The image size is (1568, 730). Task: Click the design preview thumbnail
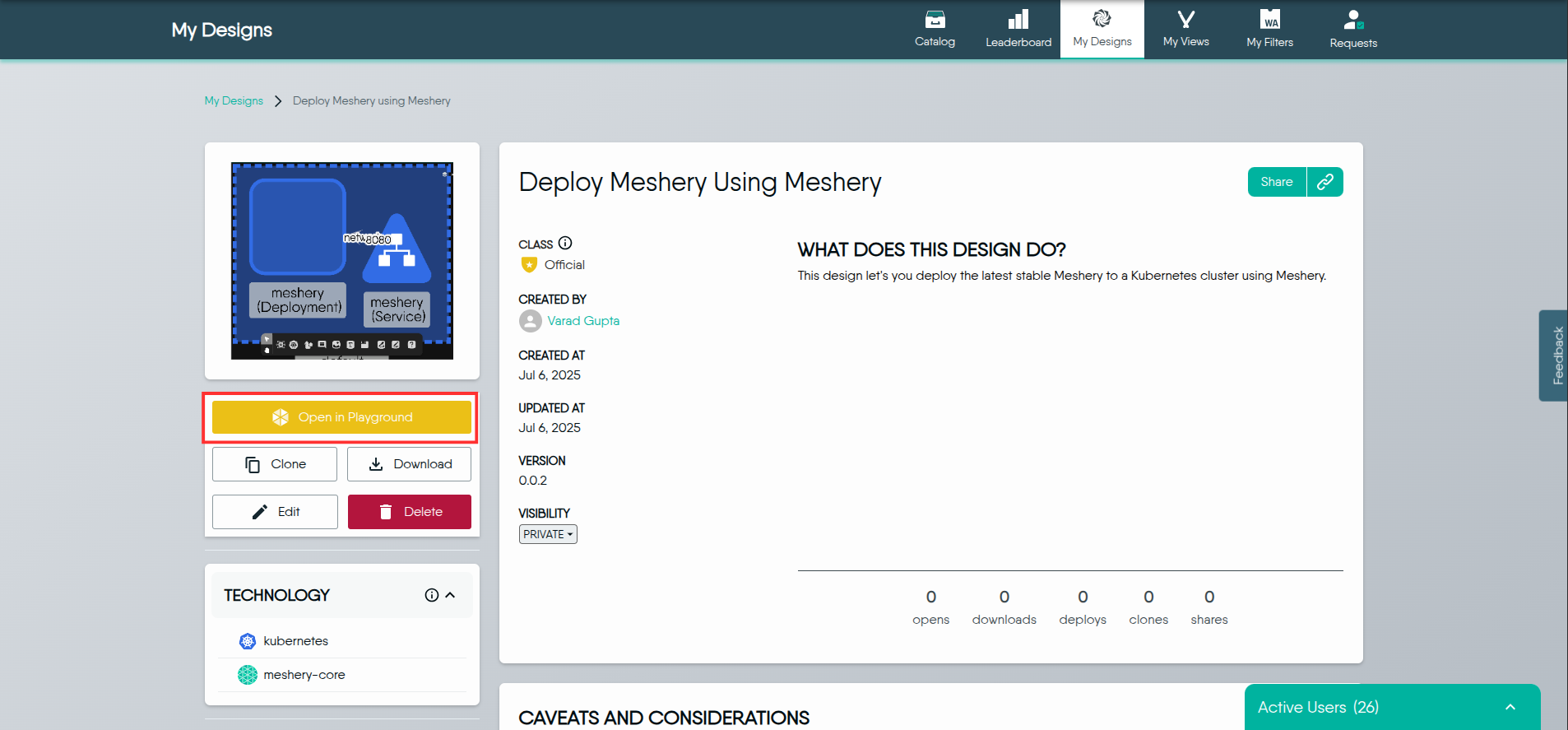coord(342,261)
